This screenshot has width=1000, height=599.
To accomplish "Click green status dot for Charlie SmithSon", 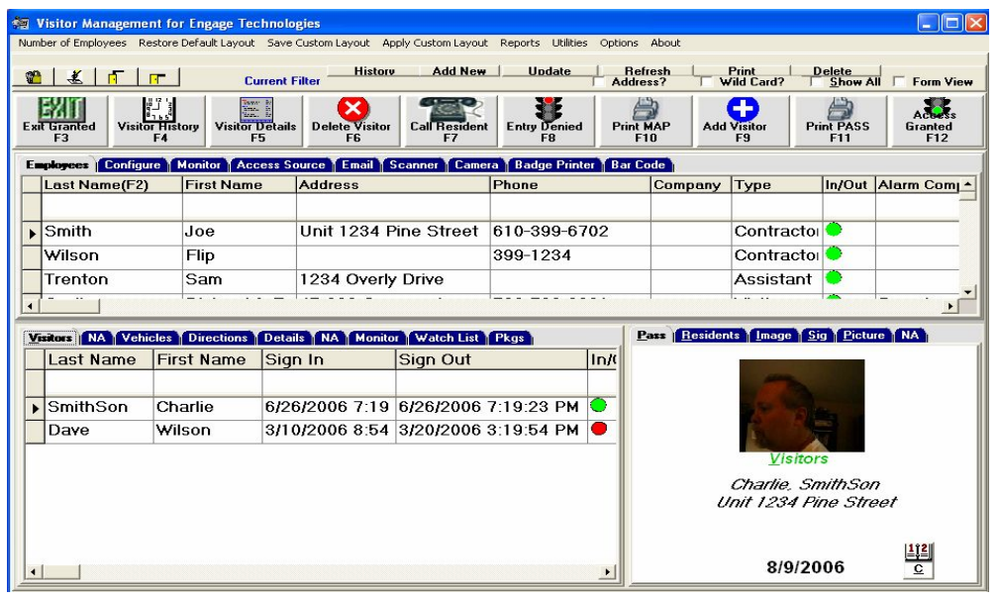I will click(598, 405).
